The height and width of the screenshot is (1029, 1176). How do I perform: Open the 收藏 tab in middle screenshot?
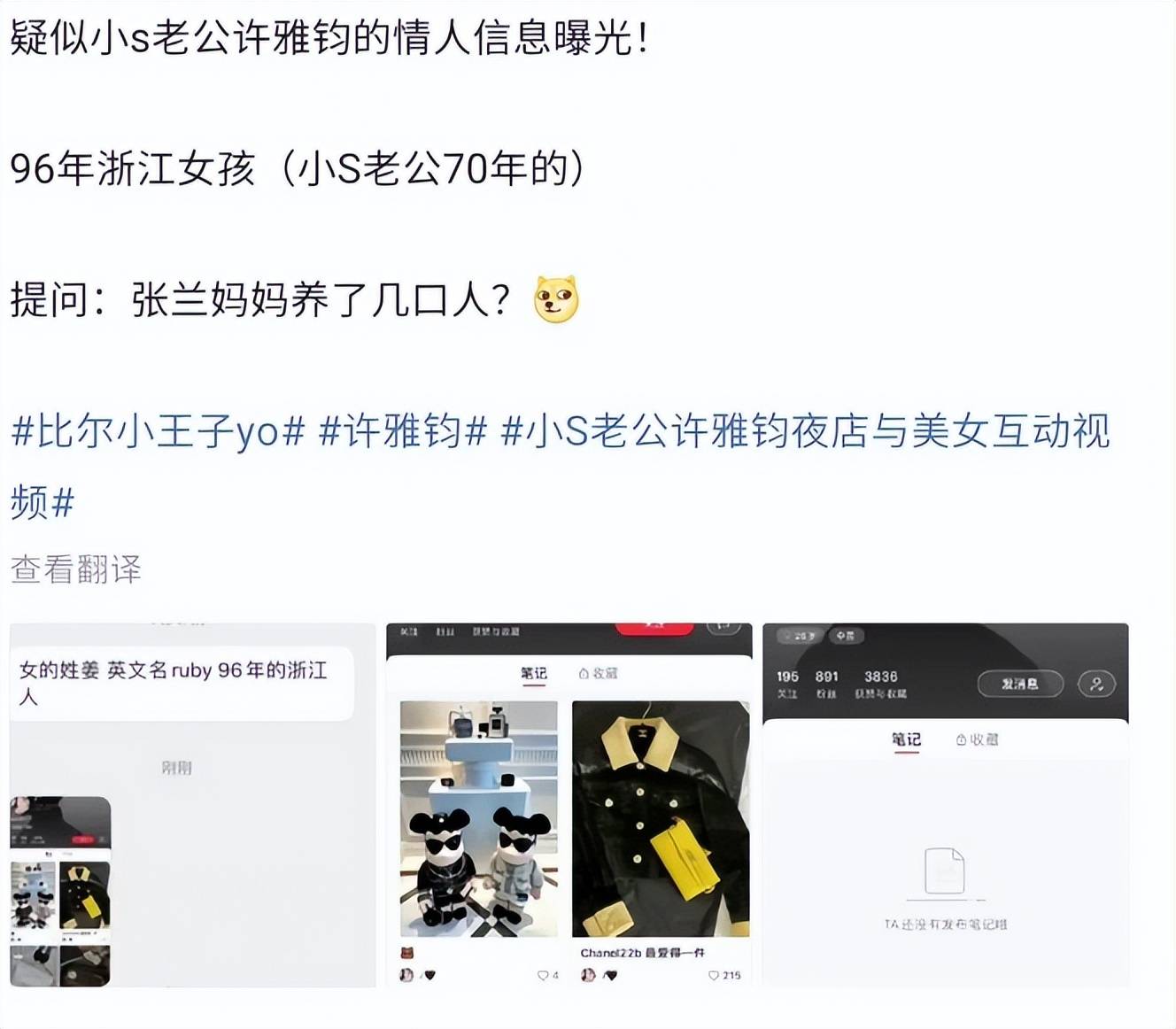[x=599, y=673]
